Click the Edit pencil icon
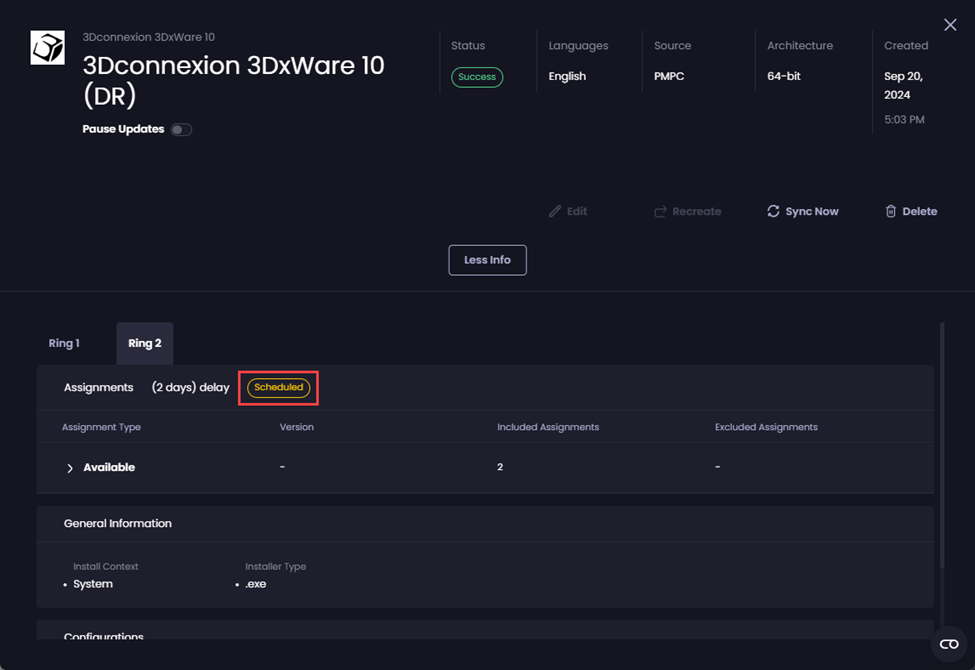 pyautogui.click(x=555, y=212)
